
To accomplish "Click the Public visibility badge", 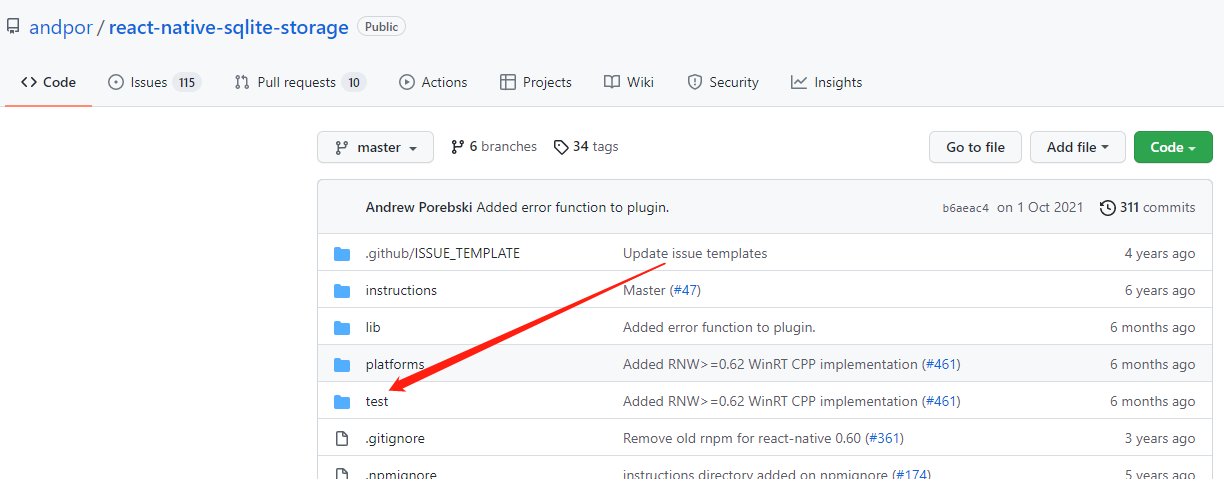I will pos(381,27).
